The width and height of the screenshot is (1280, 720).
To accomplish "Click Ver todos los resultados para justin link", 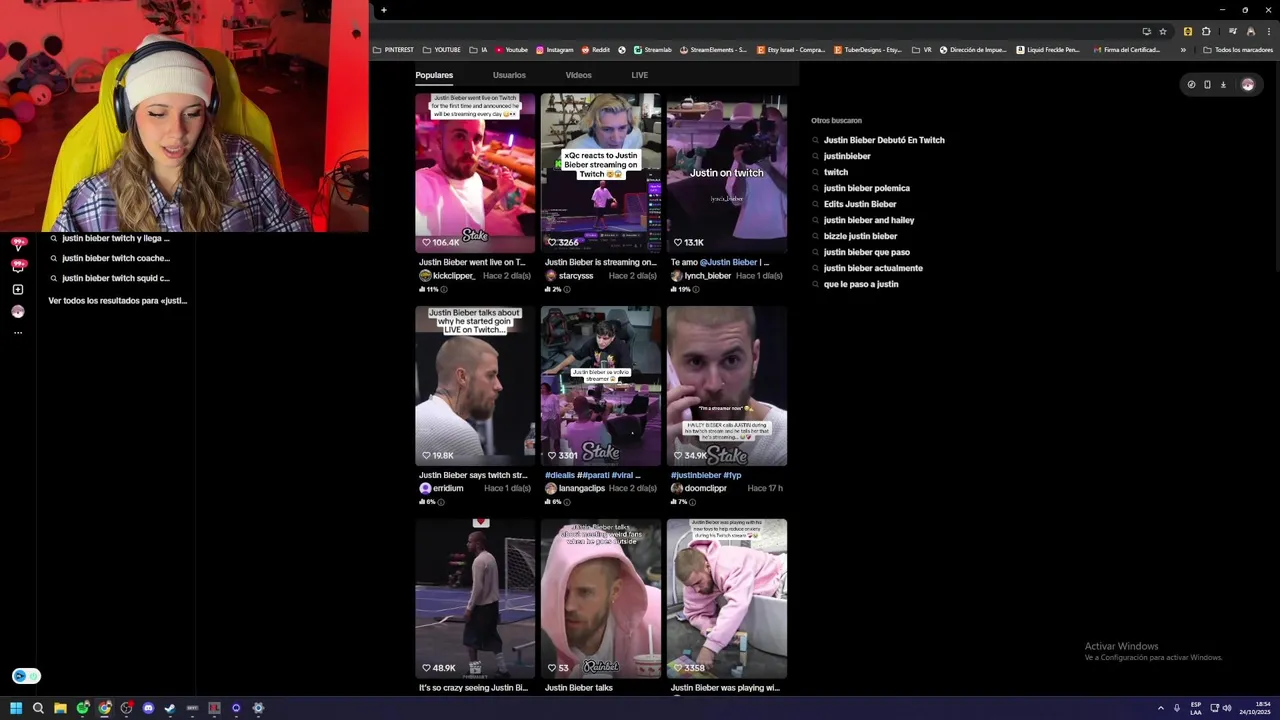I will 118,301.
